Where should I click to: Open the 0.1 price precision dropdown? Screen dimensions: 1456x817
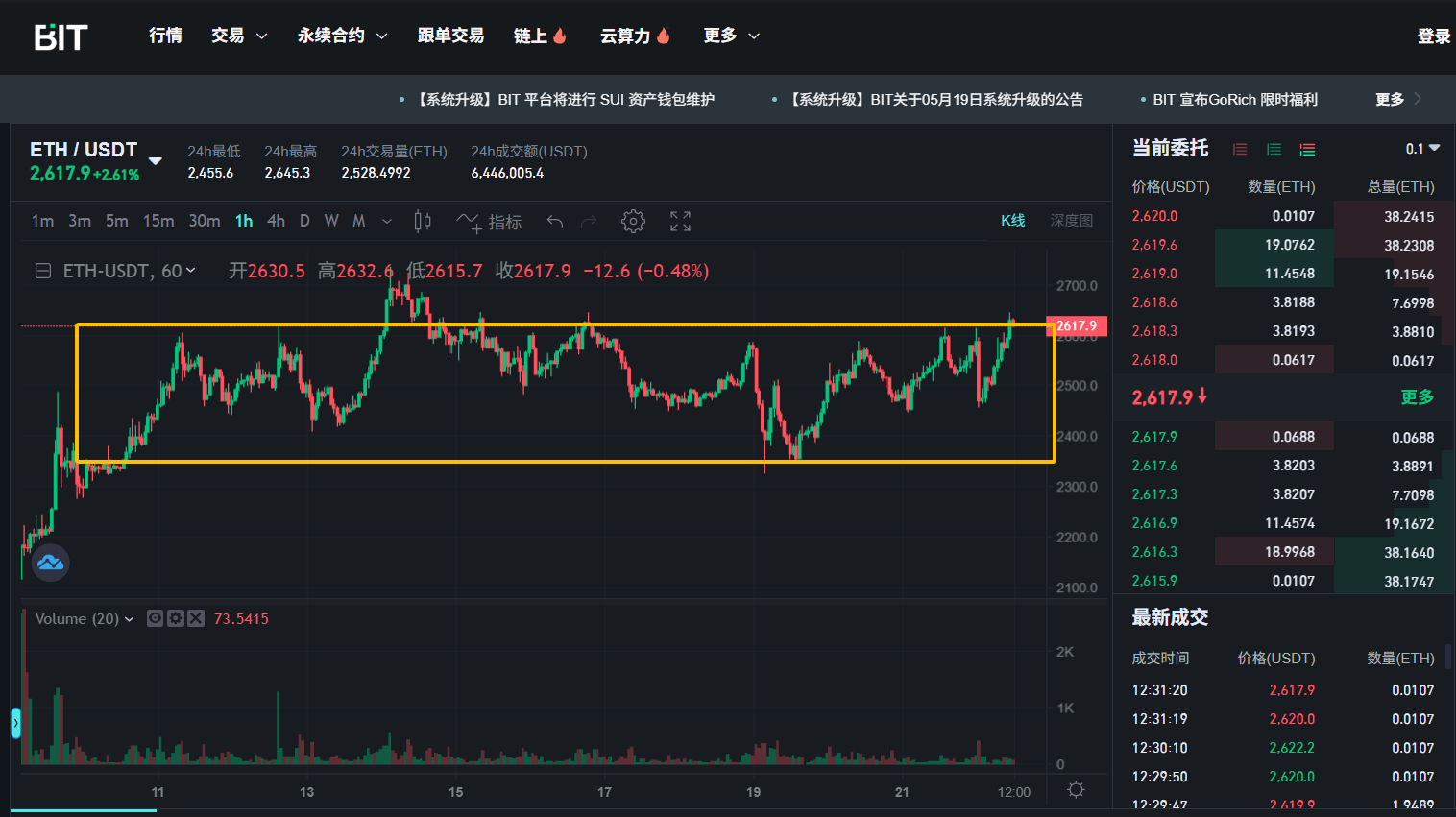pos(1422,149)
